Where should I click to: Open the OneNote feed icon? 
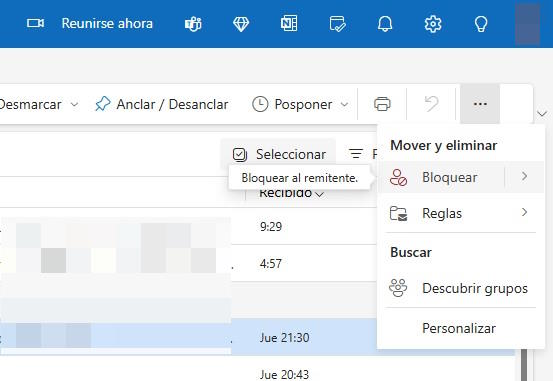[289, 24]
